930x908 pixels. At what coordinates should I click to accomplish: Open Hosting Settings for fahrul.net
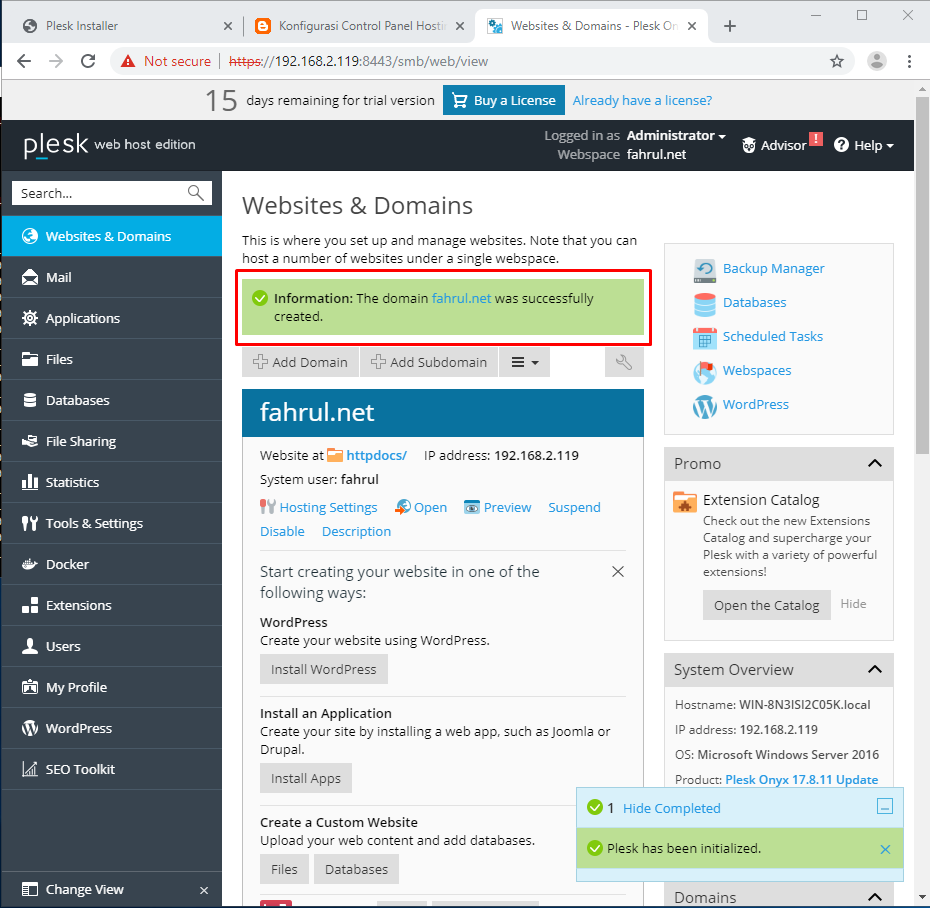(327, 507)
